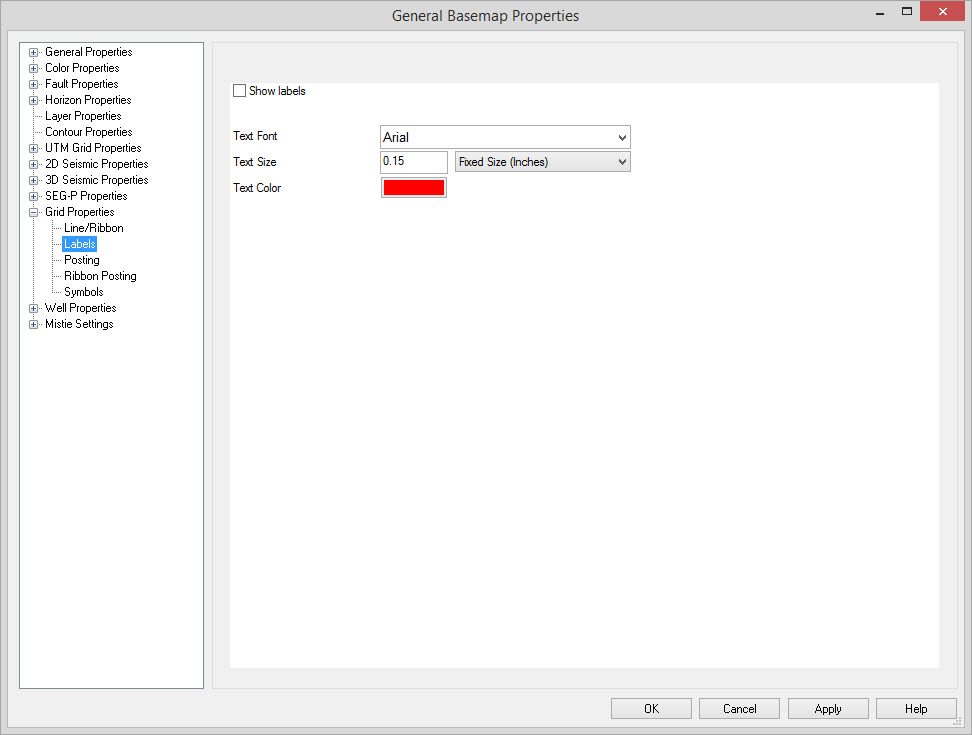Image resolution: width=972 pixels, height=735 pixels.
Task: Select Symbols under Grid Properties
Action: click(83, 292)
